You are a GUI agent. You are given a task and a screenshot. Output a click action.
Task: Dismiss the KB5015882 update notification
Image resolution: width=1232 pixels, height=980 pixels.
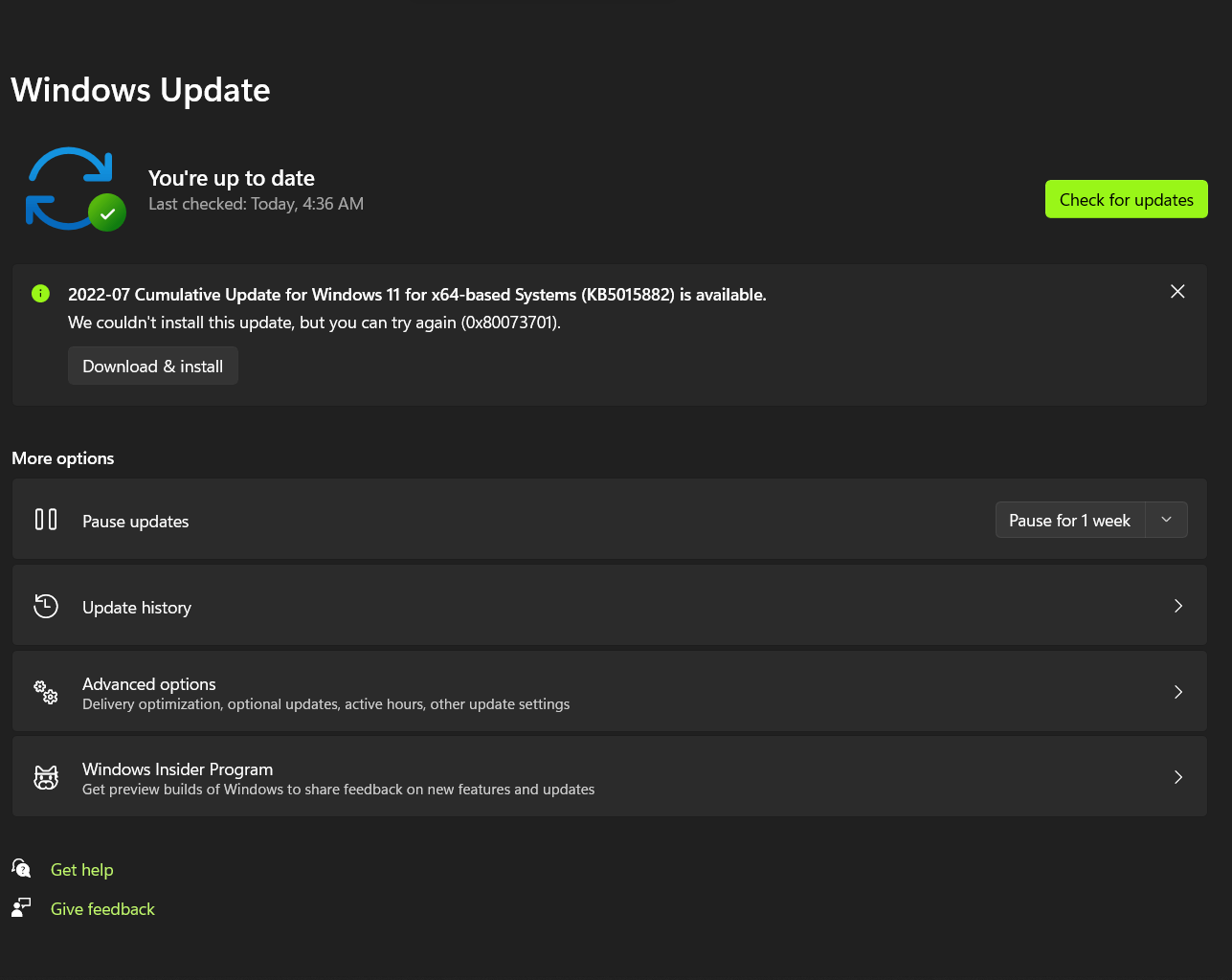pos(1177,291)
